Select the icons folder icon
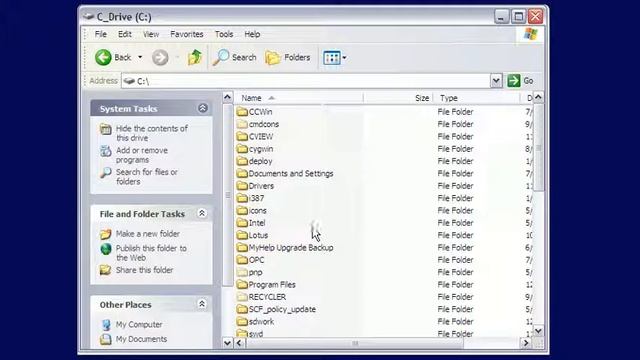This screenshot has width=640, height=360. 242,210
